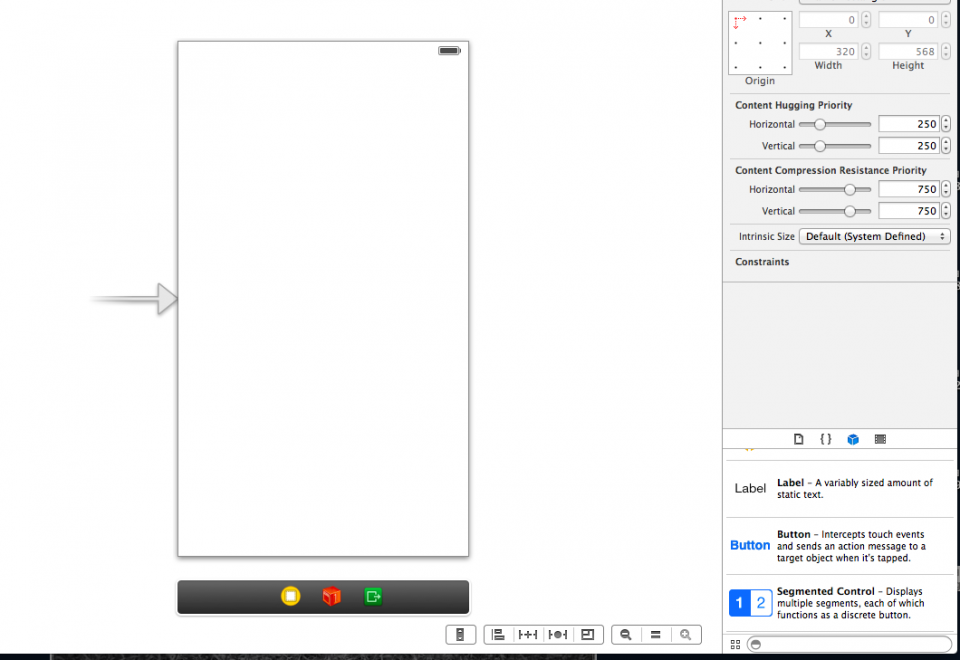The width and height of the screenshot is (960, 660).
Task: Zoom out the storyboard canvas
Action: pyautogui.click(x=626, y=635)
